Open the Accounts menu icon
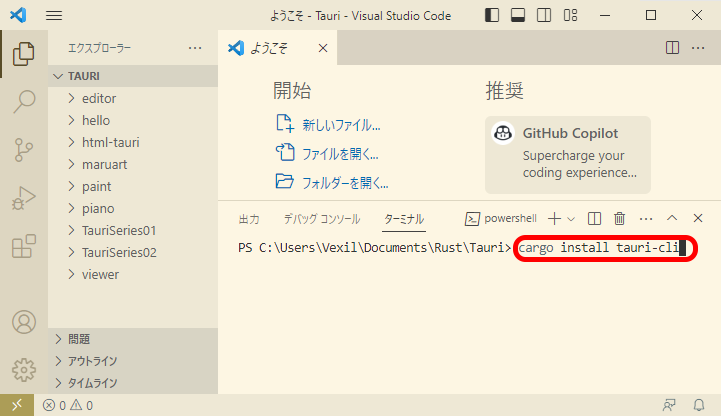The height and width of the screenshot is (416, 721). 24,323
